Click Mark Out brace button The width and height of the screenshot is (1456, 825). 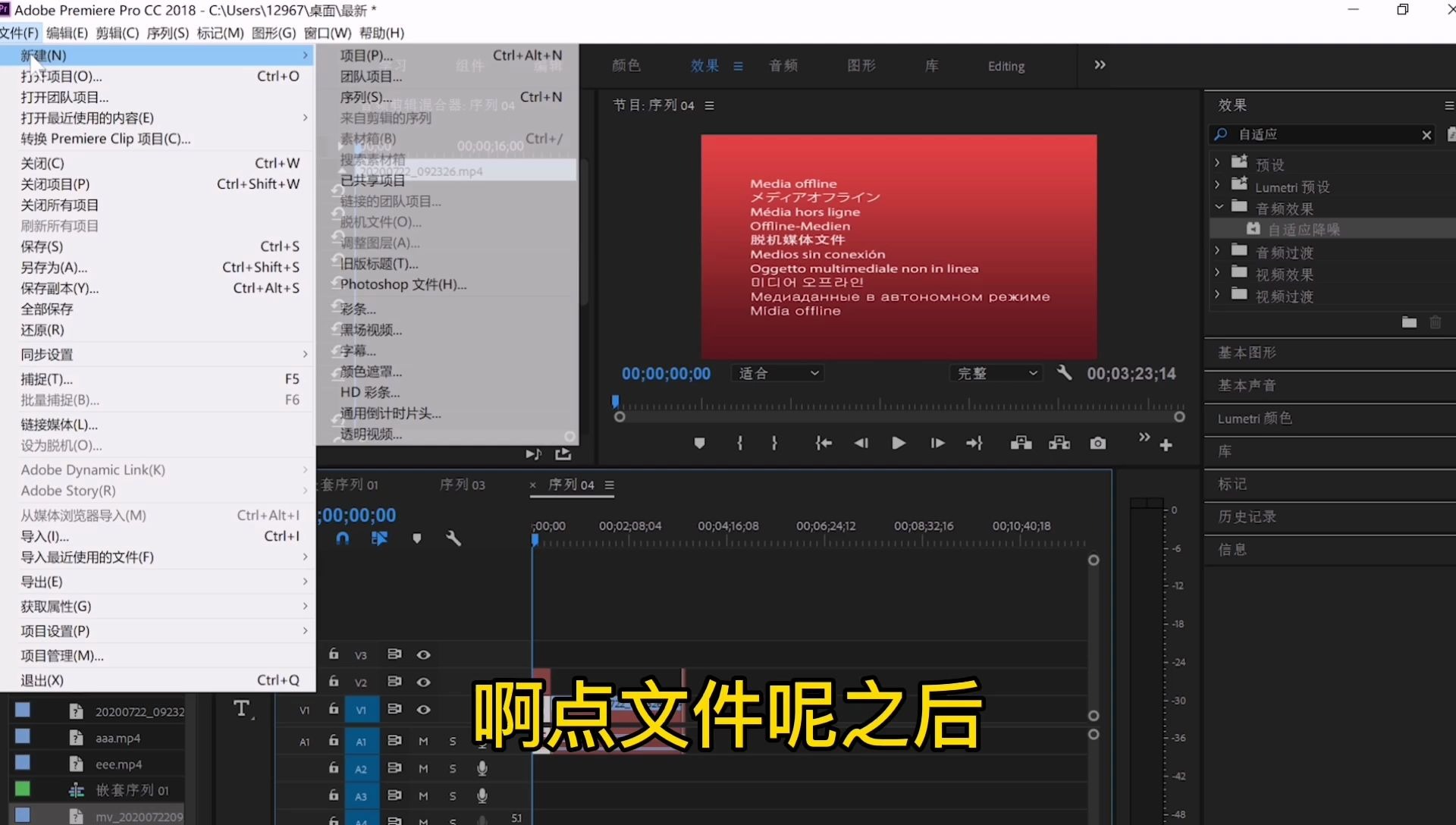coord(774,444)
